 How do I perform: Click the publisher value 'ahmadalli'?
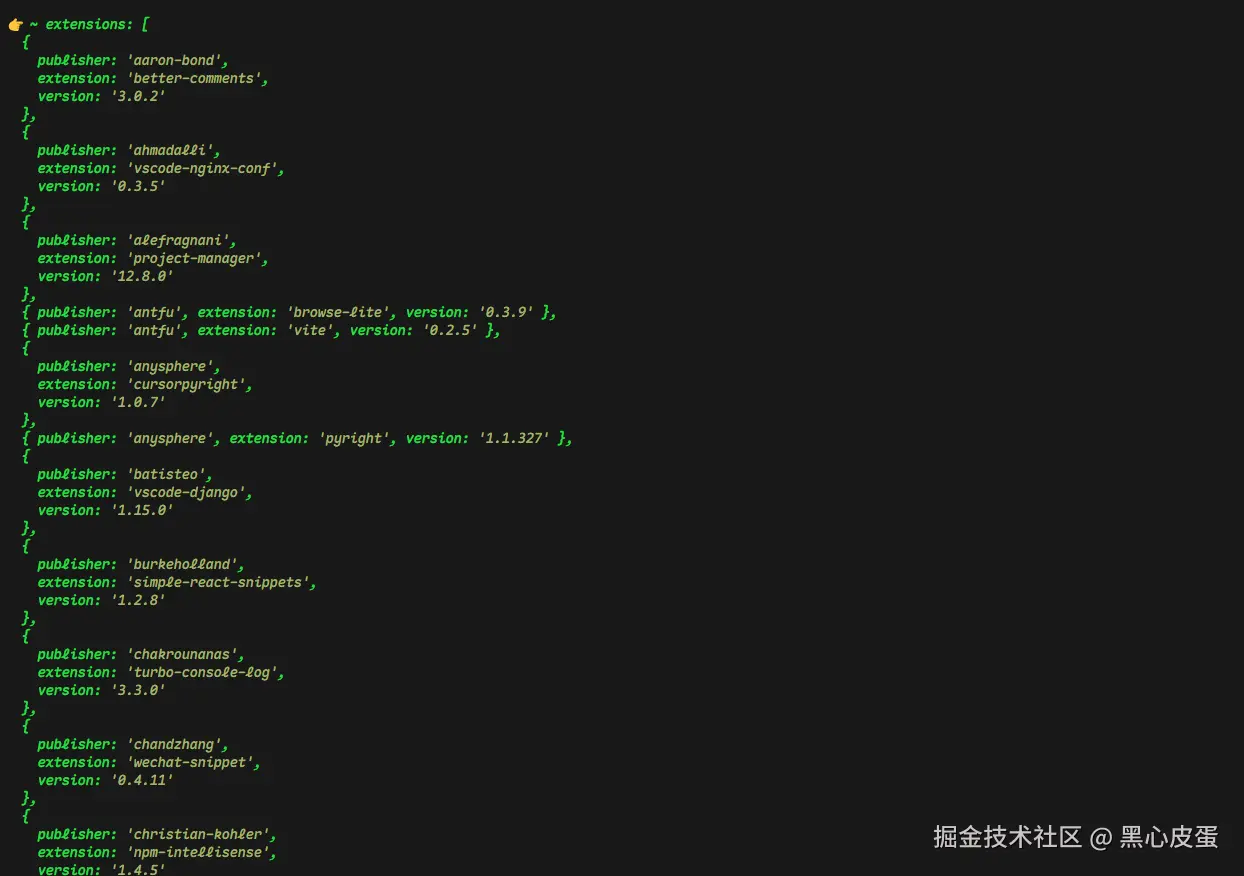pos(169,150)
